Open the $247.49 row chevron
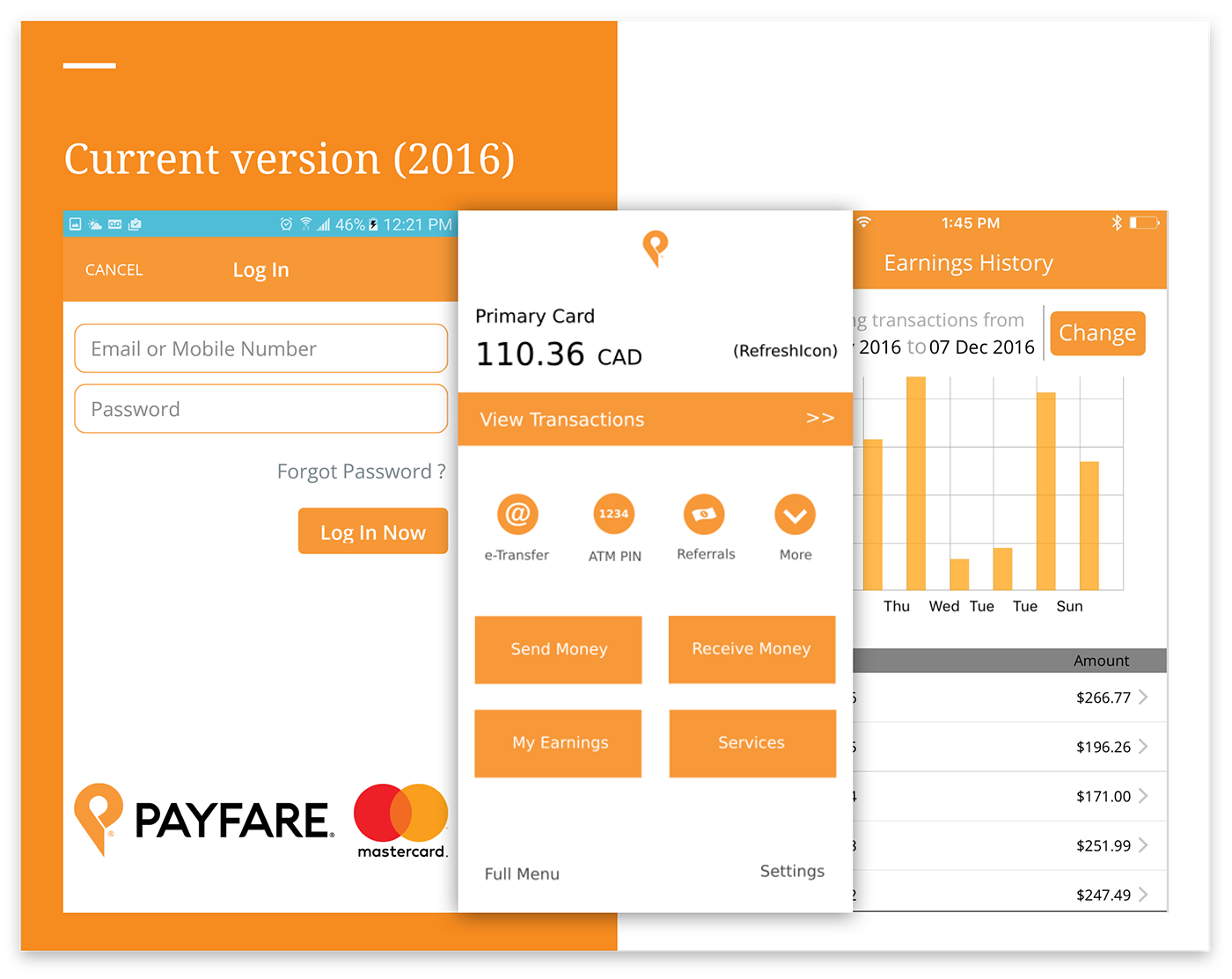 pos(1143,895)
